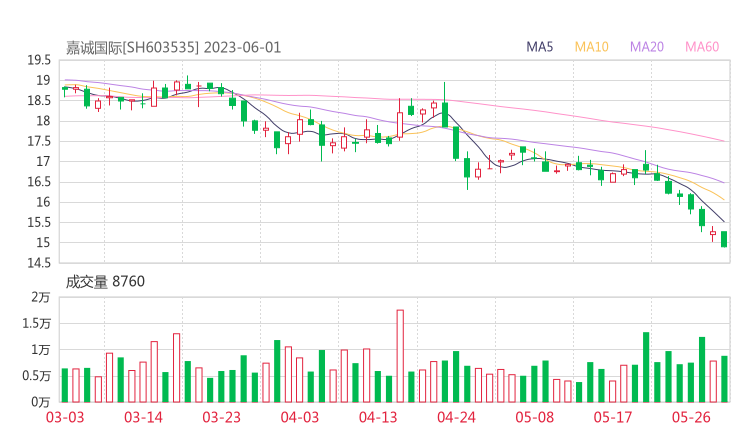Click the tallest red volume bar near 04-13
The image size is (740, 440).
pyautogui.click(x=400, y=356)
